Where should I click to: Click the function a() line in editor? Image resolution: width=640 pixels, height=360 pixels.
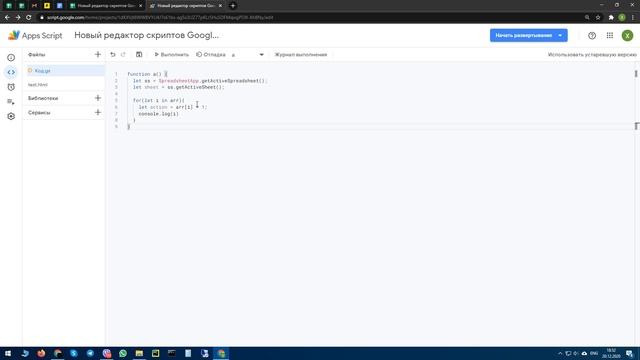click(147, 74)
